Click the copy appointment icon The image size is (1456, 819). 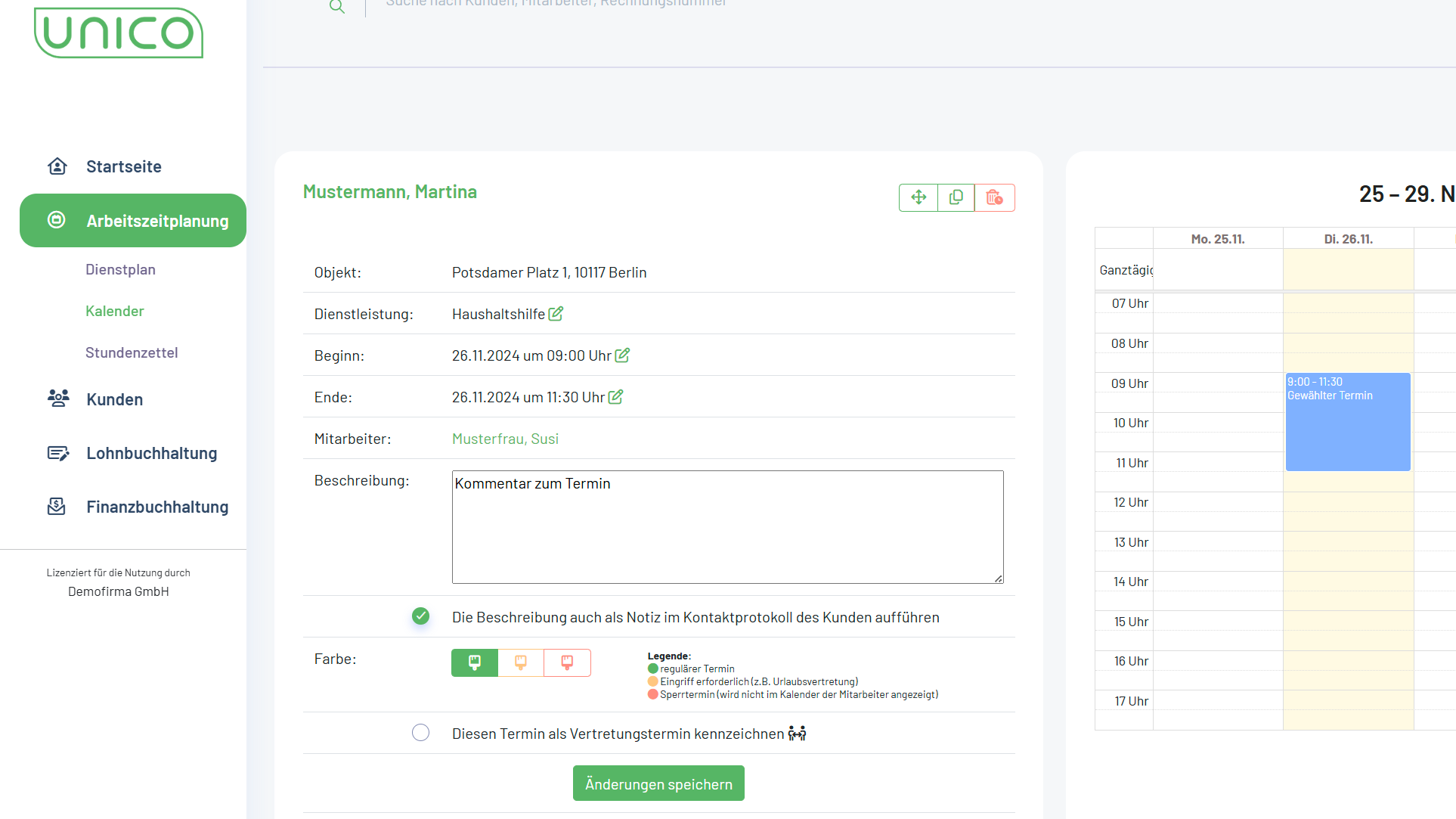click(956, 197)
